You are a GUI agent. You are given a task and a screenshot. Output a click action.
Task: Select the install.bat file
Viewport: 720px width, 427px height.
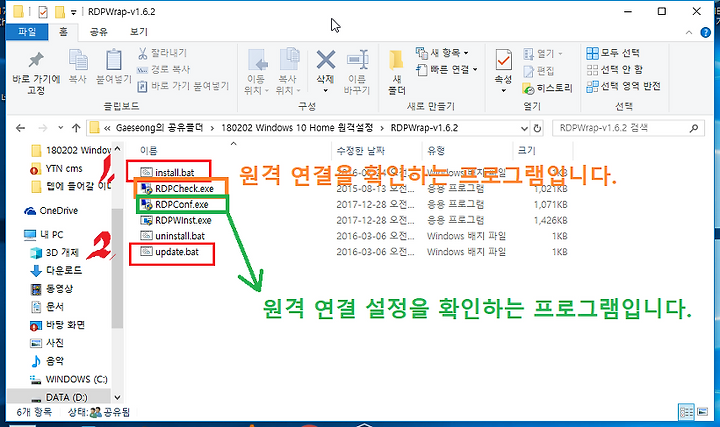click(174, 173)
